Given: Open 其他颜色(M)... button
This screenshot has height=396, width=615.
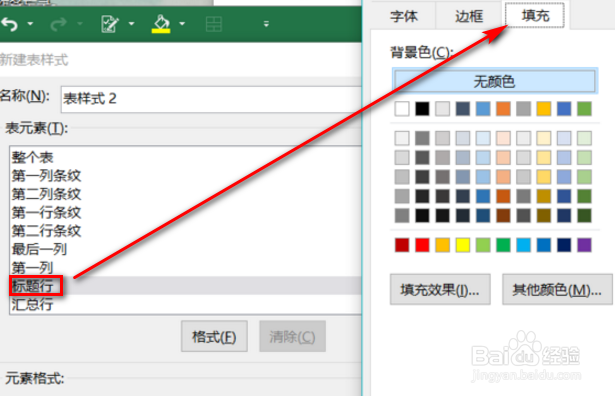Looking at the screenshot, I should tap(557, 290).
